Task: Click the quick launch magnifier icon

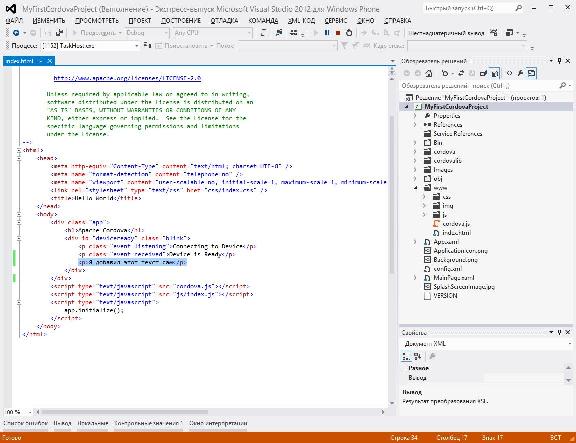Action: [x=518, y=8]
